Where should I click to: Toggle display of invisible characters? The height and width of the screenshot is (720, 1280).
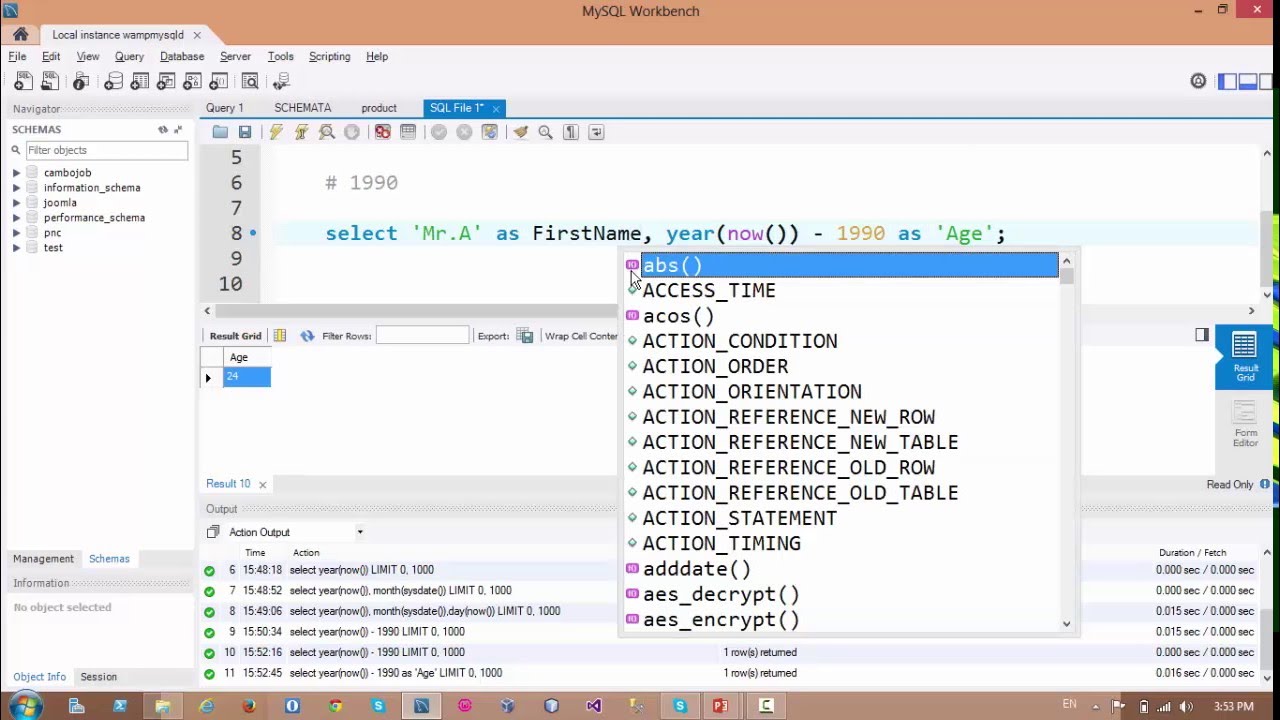pyautogui.click(x=571, y=132)
